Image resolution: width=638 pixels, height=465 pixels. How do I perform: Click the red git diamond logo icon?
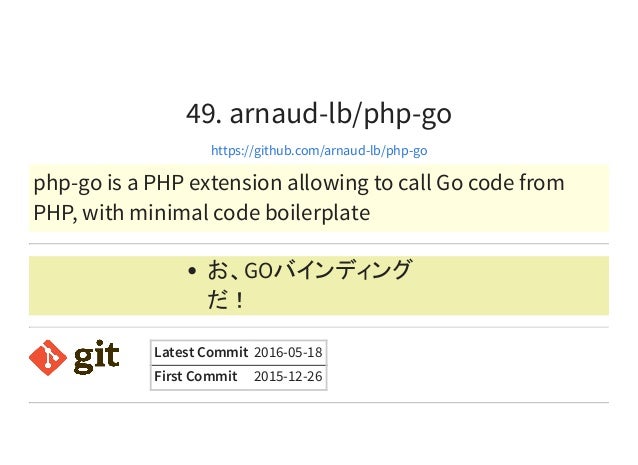coord(48,358)
